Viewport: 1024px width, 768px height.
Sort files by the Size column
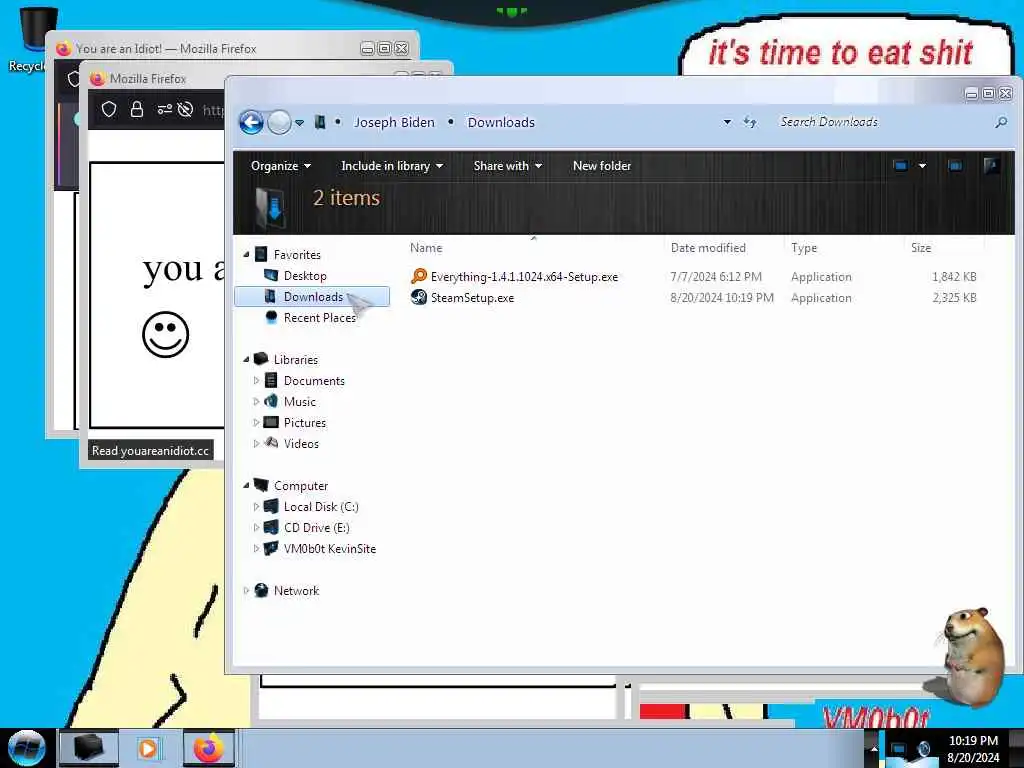click(x=921, y=248)
